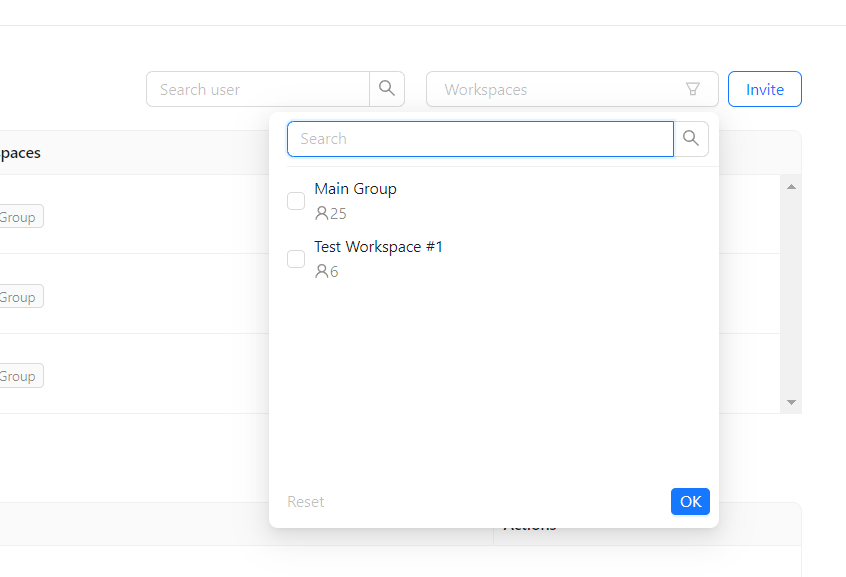This screenshot has height=577, width=846.
Task: Select the Main Group list entry label
Action: [x=355, y=189]
